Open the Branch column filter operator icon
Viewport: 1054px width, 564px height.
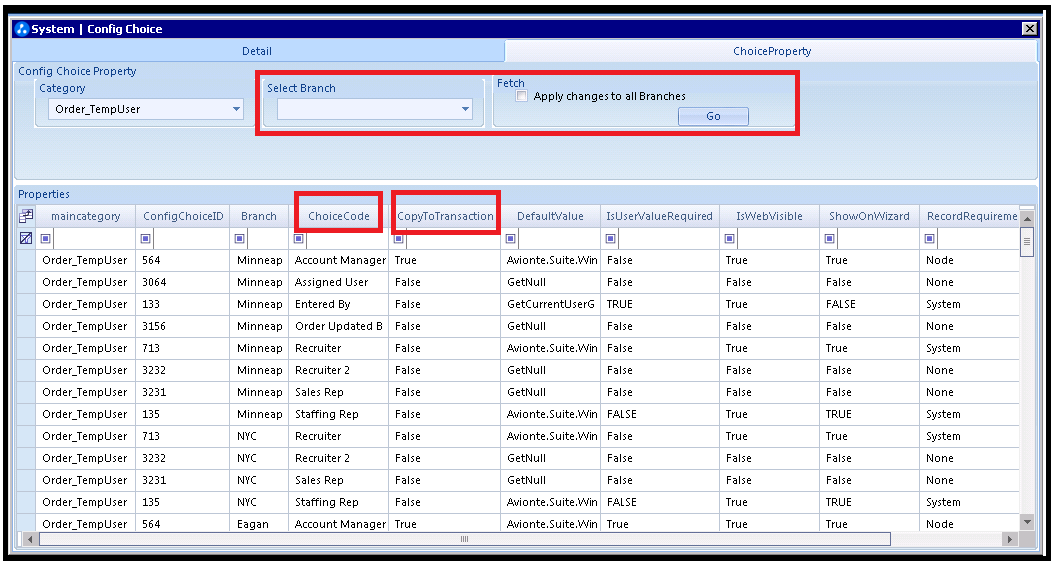[239, 238]
